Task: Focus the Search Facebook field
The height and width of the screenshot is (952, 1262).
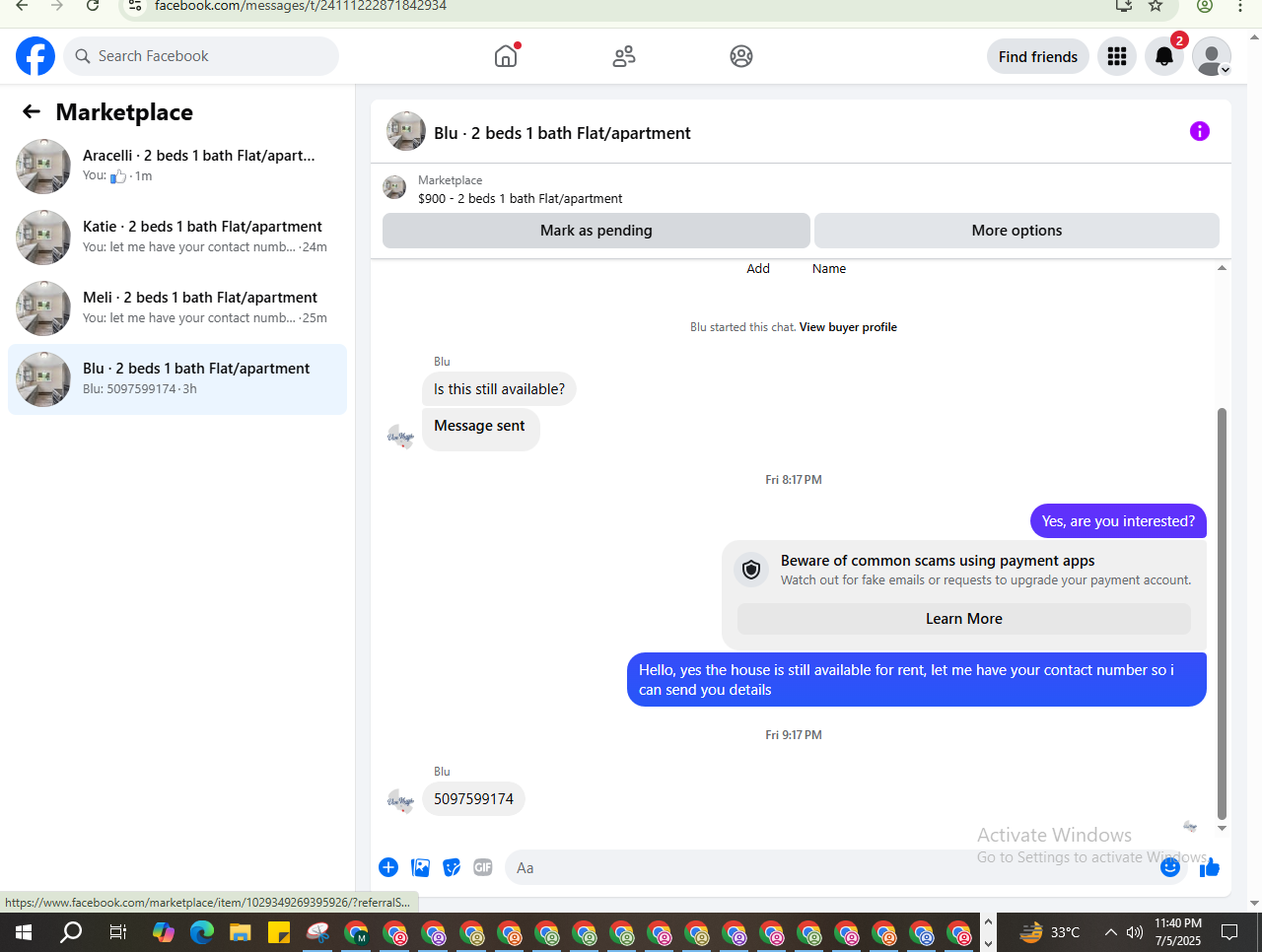Action: pos(201,56)
